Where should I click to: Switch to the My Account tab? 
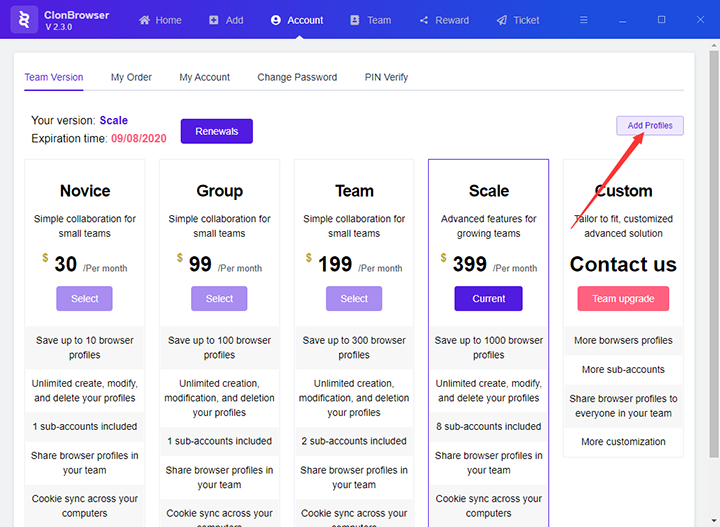click(205, 77)
